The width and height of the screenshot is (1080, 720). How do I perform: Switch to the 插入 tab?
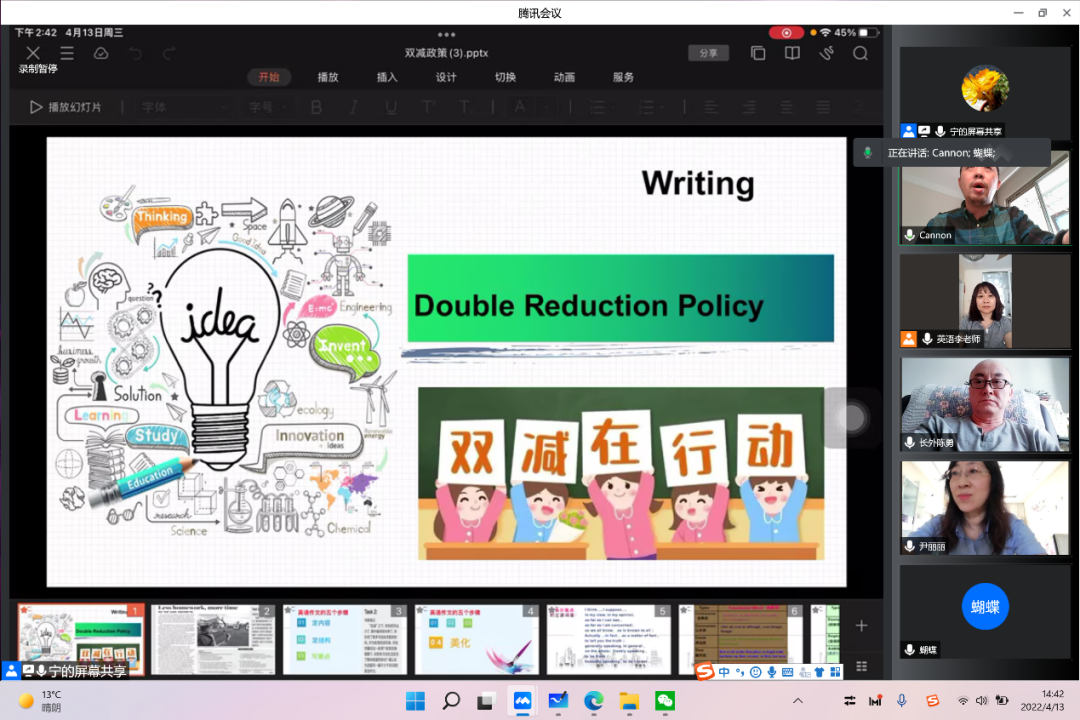(387, 77)
